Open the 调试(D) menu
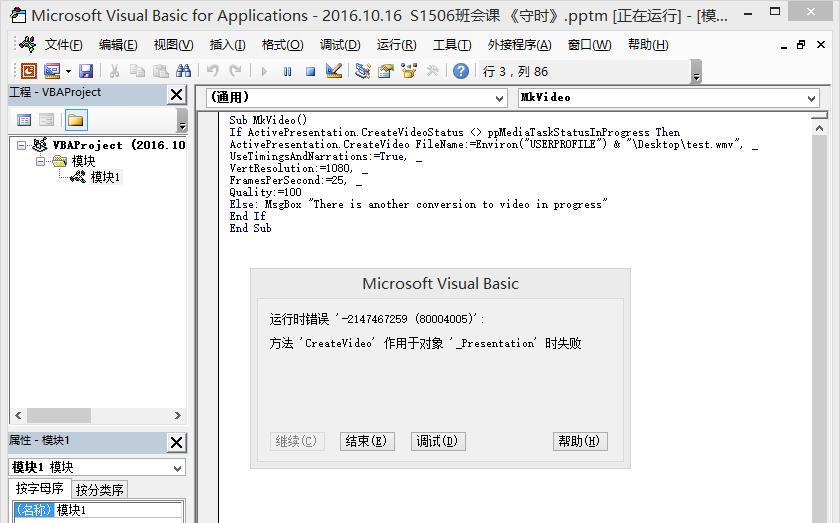 tap(340, 45)
